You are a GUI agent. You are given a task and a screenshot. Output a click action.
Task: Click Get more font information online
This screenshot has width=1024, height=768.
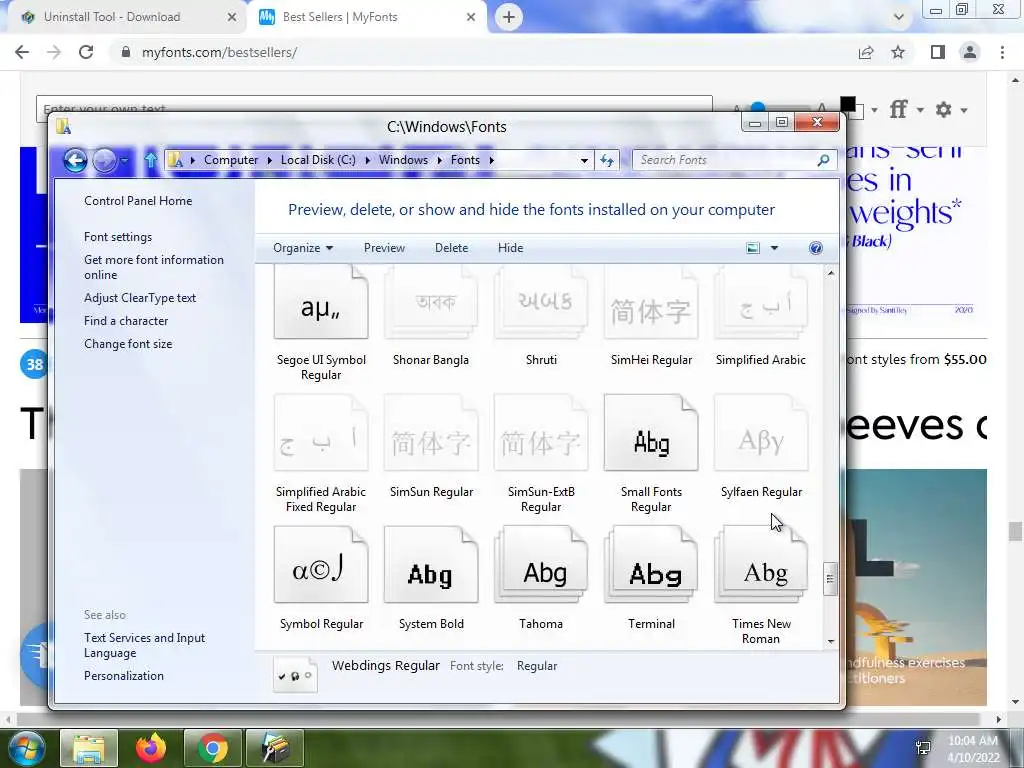[153, 267]
